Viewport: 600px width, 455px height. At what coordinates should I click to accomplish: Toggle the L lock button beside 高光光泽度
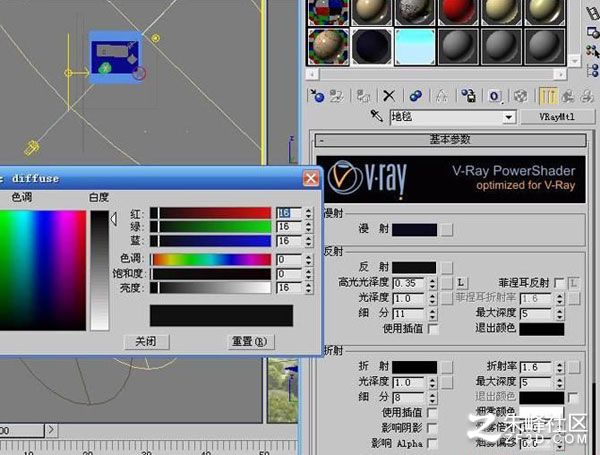click(461, 283)
